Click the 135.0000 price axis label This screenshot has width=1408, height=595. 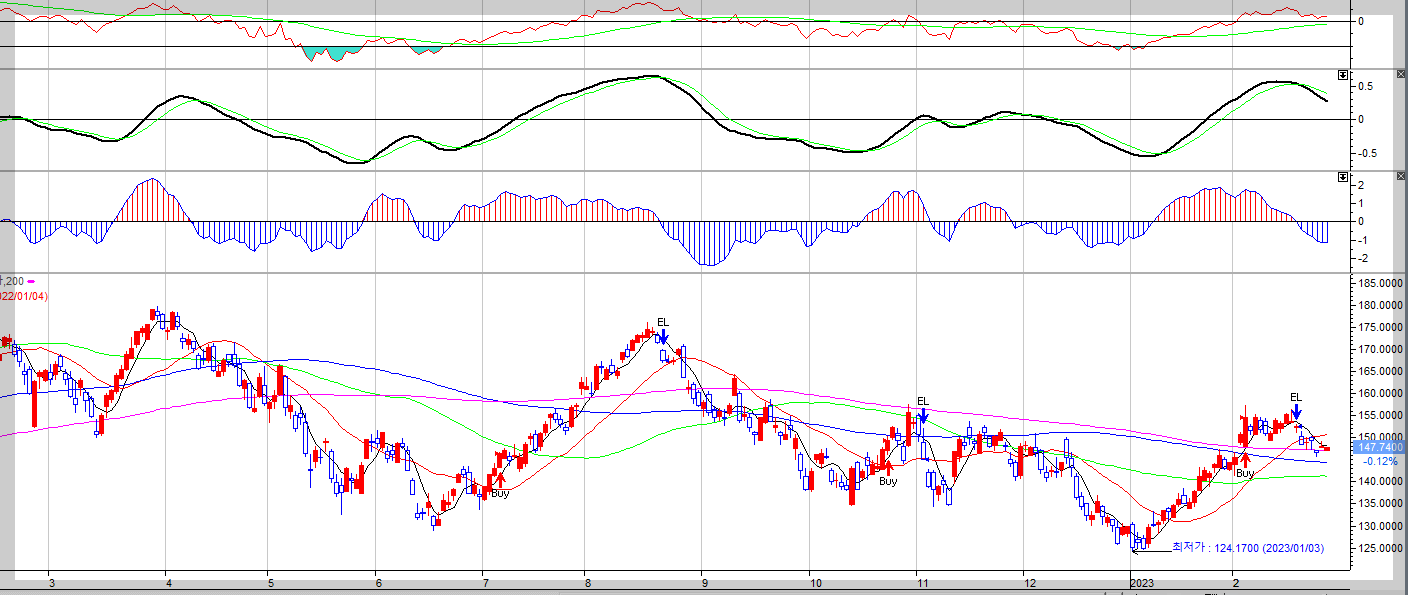click(1381, 503)
